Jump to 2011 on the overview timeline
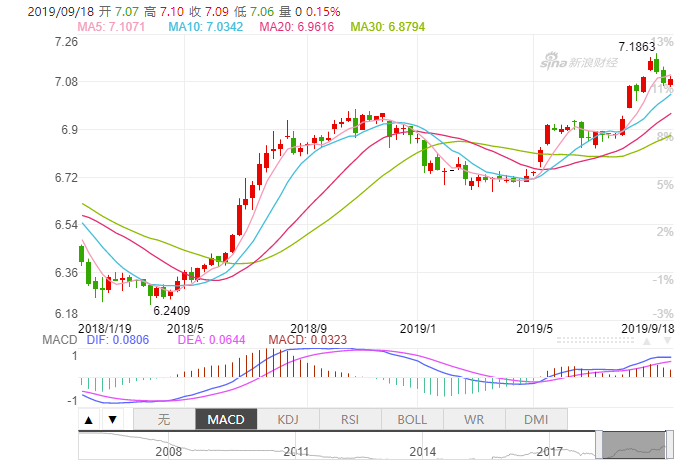This screenshot has height=466, width=699. click(295, 452)
